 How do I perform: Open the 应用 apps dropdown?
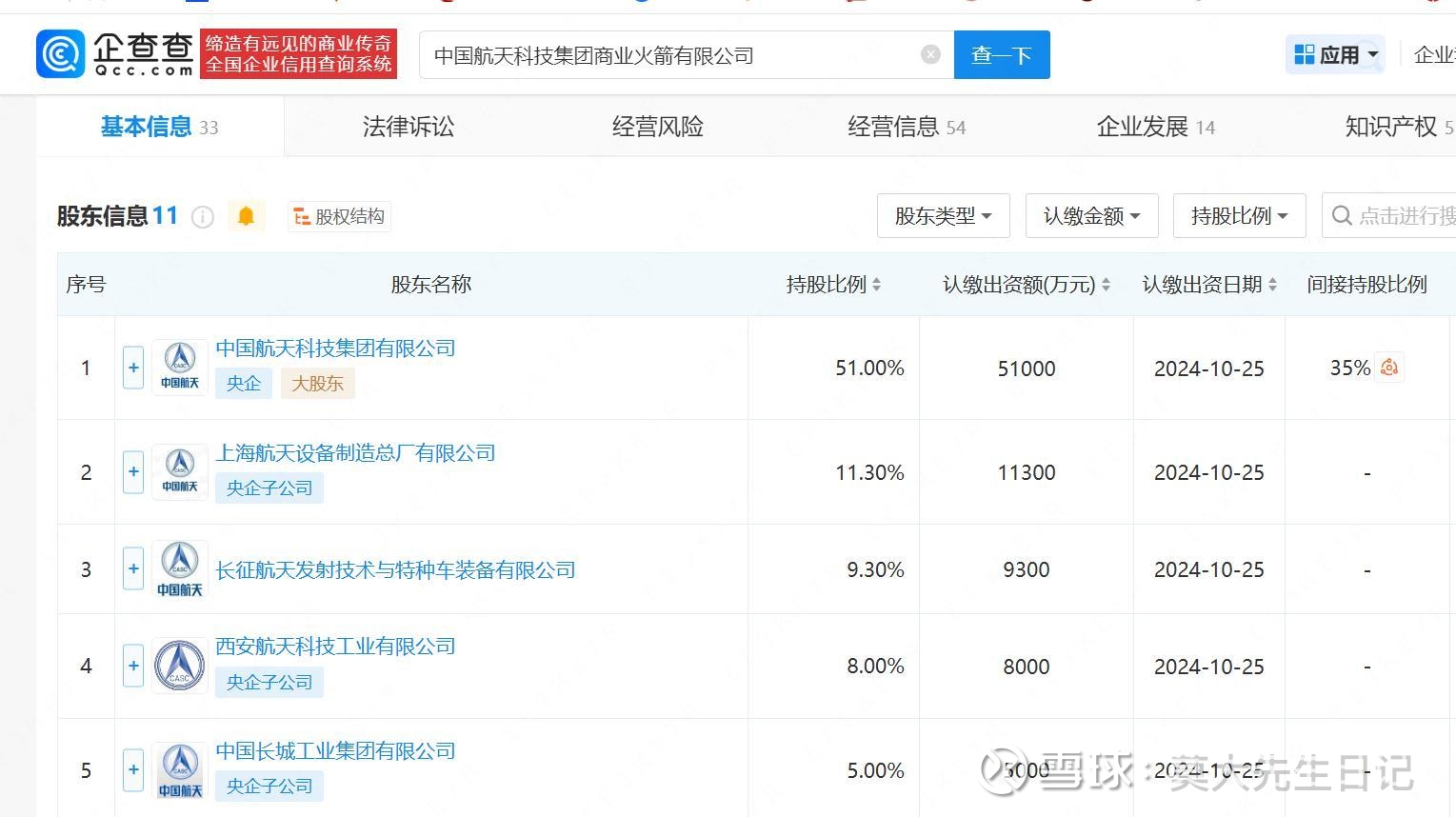click(x=1336, y=55)
